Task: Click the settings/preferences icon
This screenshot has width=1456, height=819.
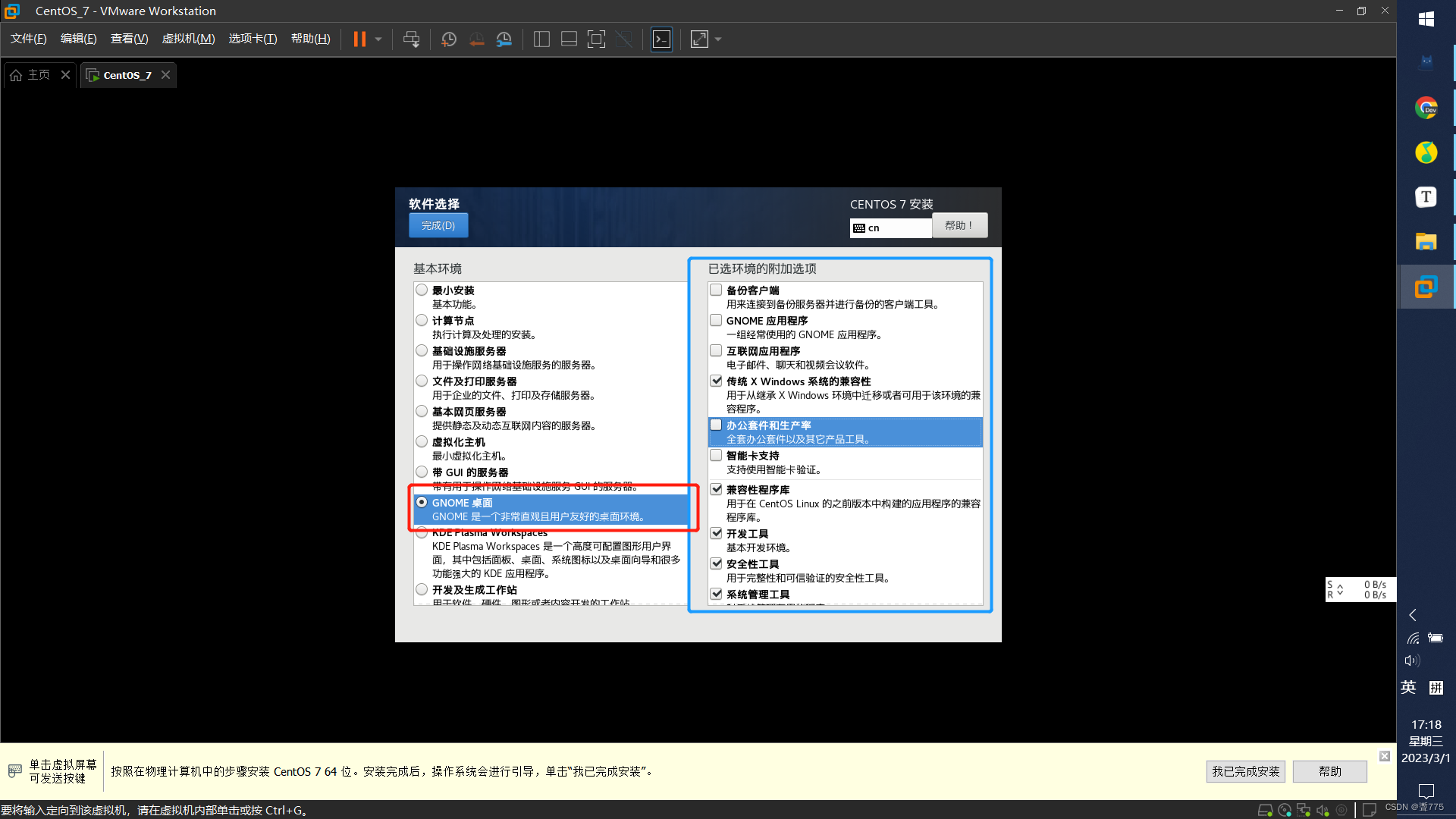Action: coord(505,39)
